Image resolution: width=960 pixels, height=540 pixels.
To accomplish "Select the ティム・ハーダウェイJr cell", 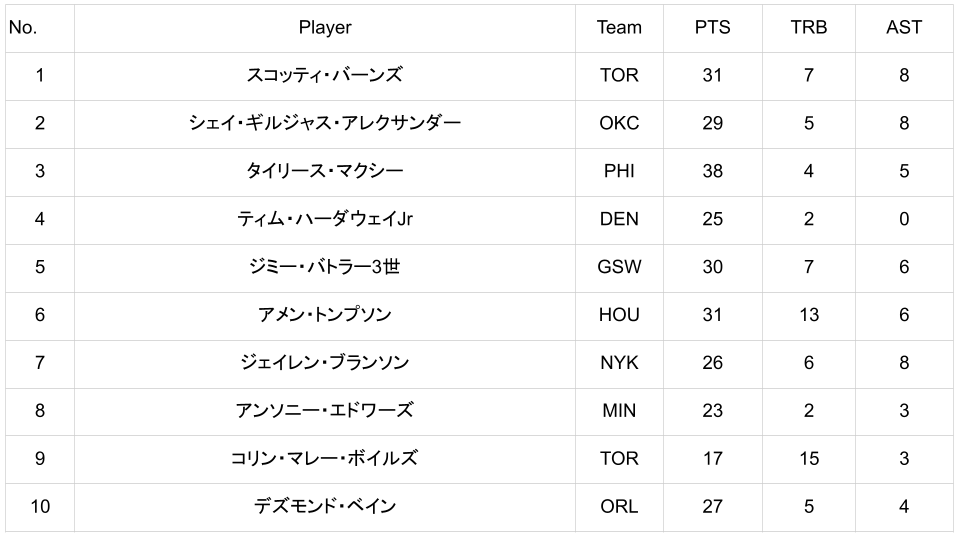I will 325,219.
